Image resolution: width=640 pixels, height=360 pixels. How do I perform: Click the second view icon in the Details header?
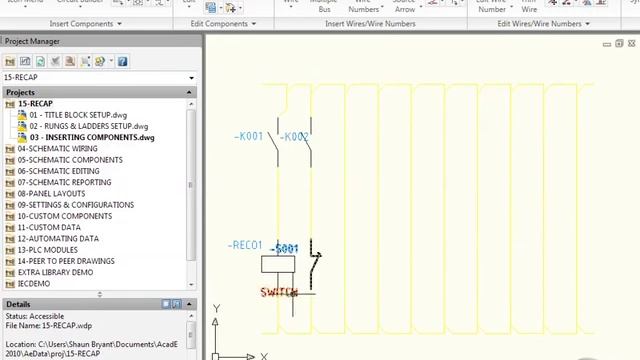[177, 304]
